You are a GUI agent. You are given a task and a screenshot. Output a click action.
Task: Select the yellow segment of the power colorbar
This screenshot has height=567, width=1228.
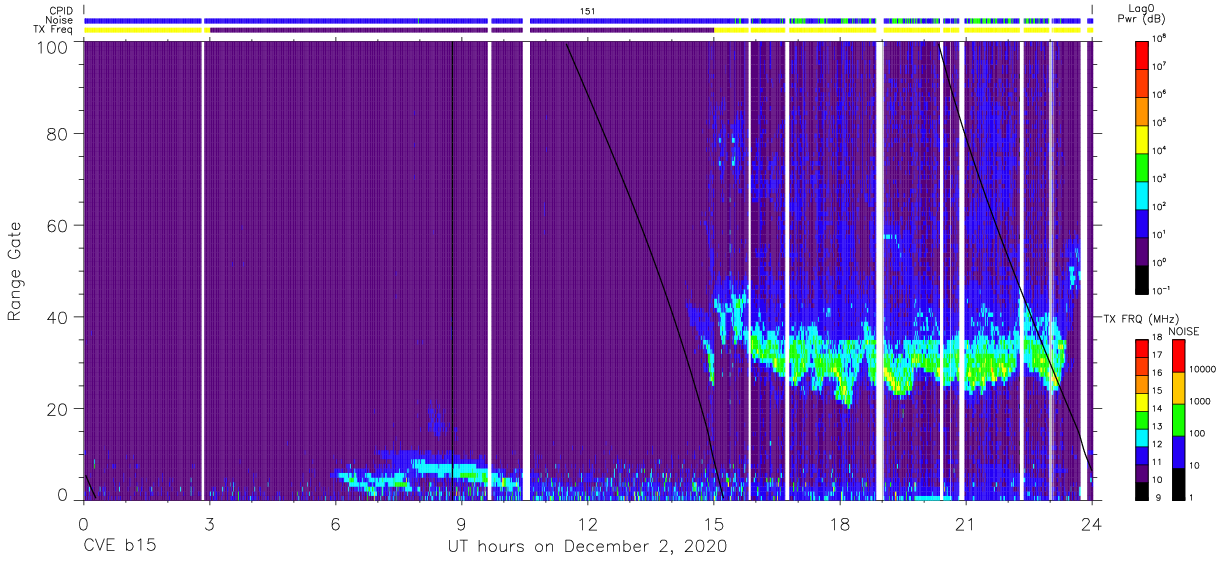point(1141,138)
